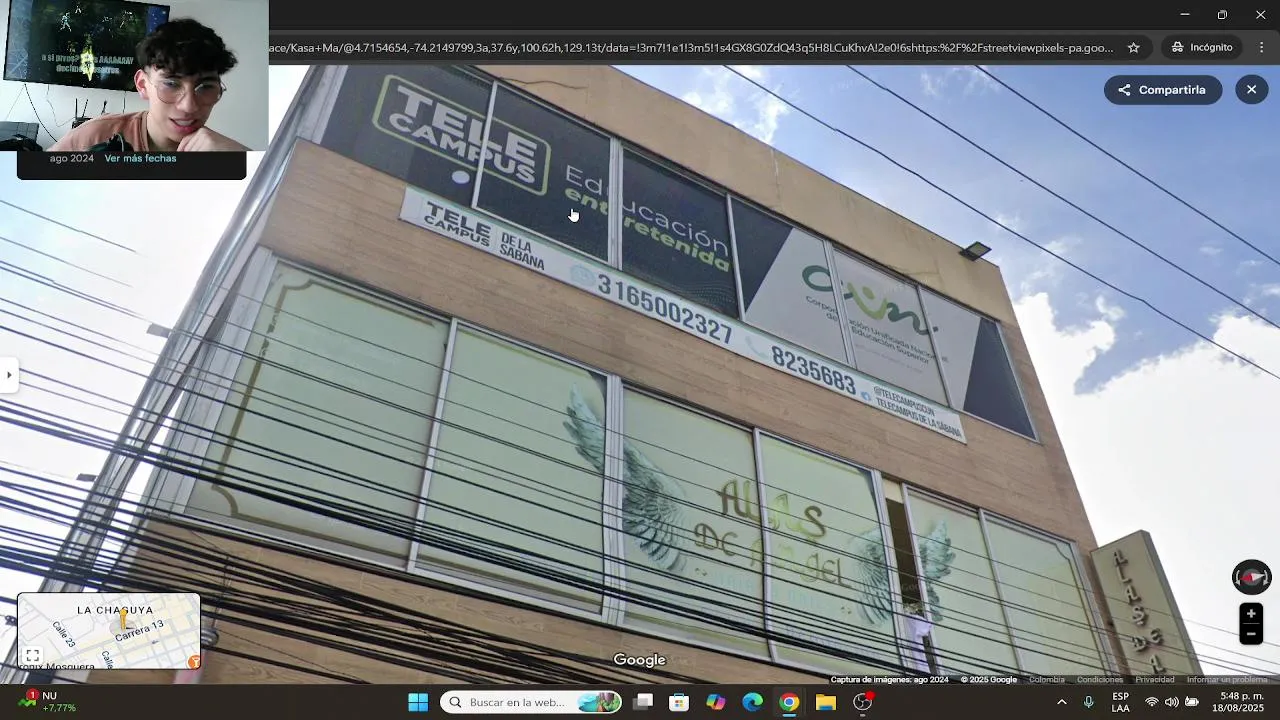
Task: Open the 'Ver más fechas' link
Action: 140,158
